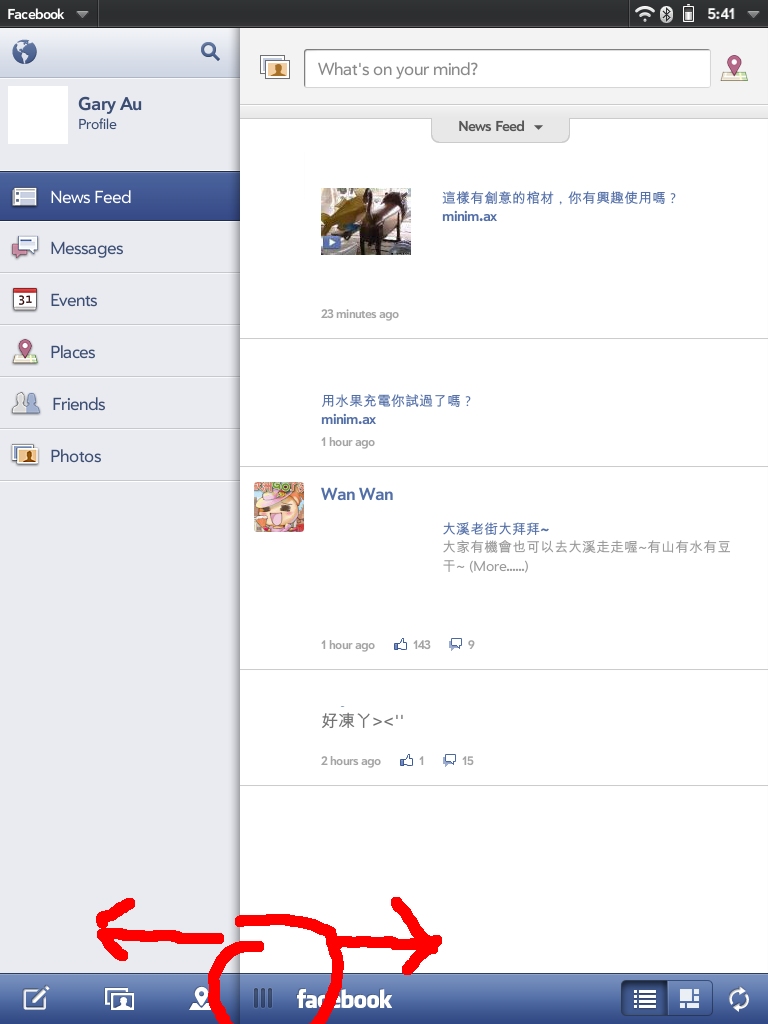
Task: Click the What's on your mind field
Action: [507, 69]
